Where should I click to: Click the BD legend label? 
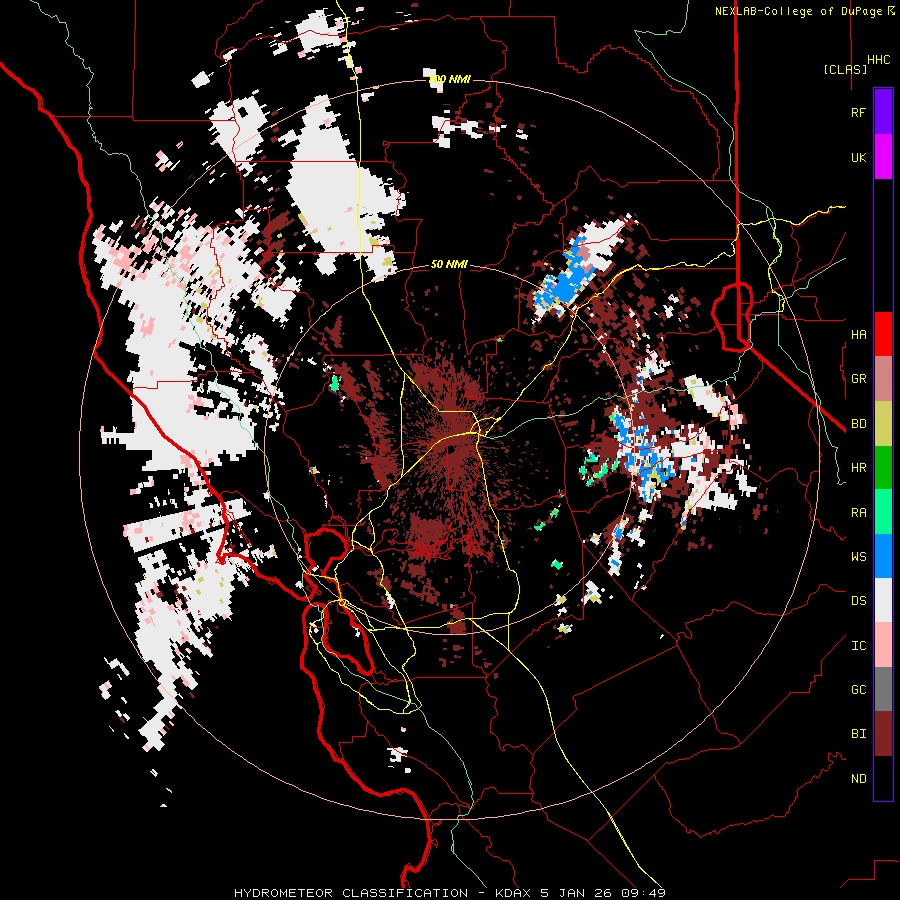point(858,424)
